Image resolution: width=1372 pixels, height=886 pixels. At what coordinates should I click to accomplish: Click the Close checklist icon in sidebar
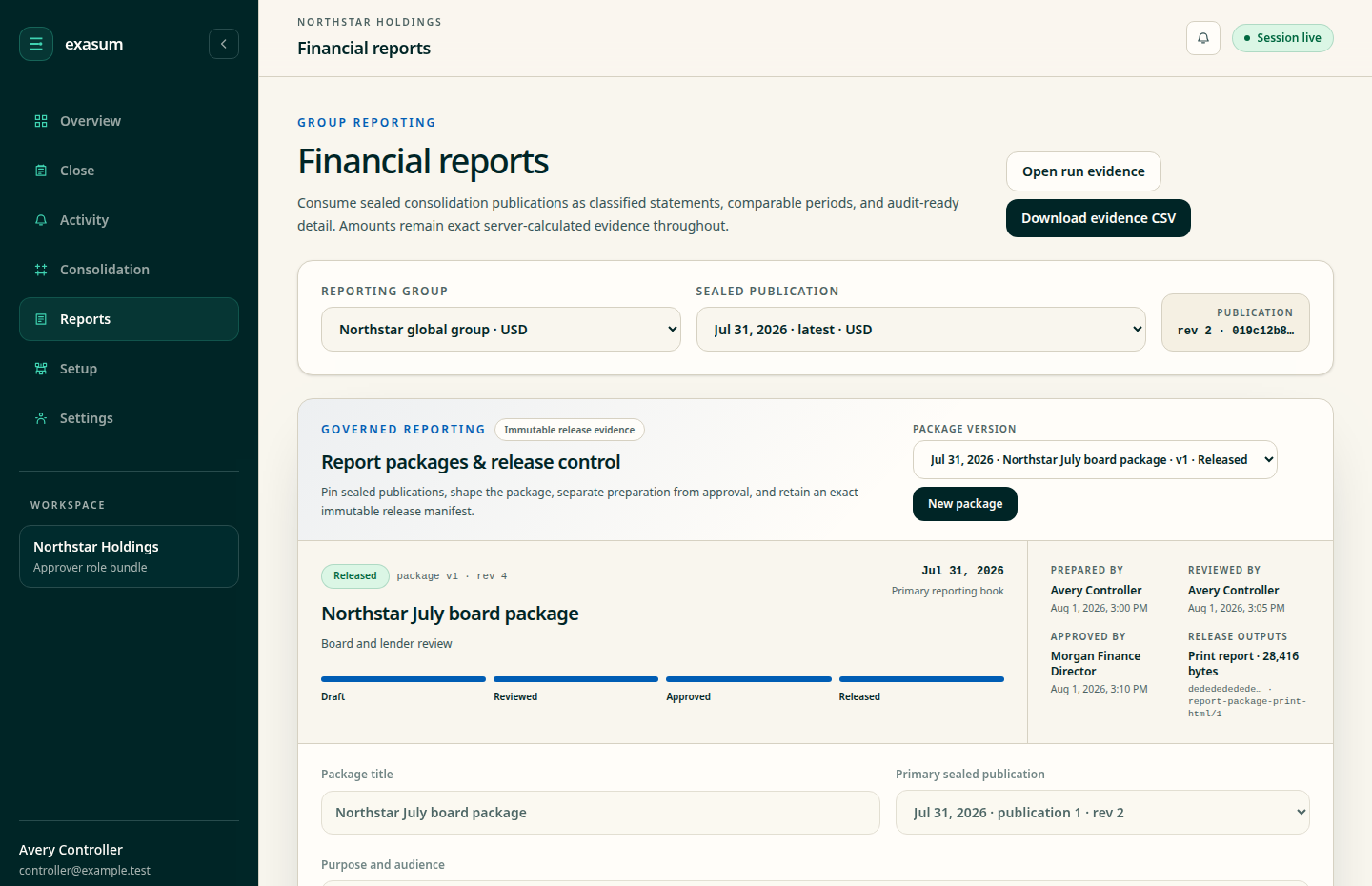coord(41,171)
